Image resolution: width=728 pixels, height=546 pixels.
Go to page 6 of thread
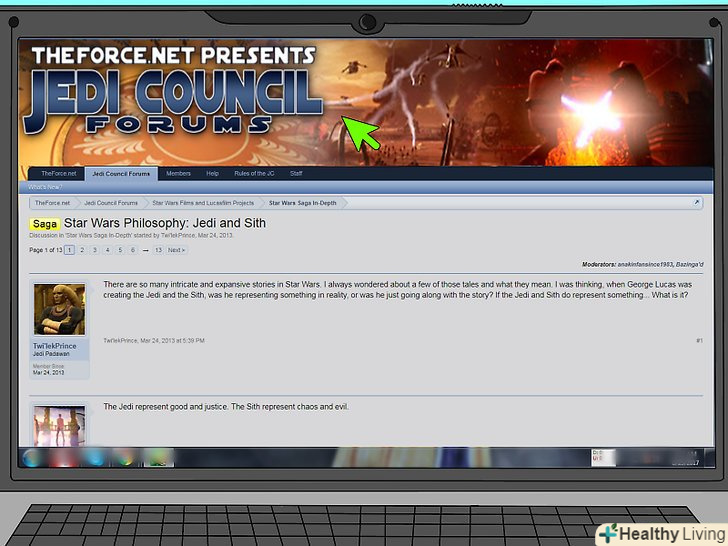click(133, 250)
